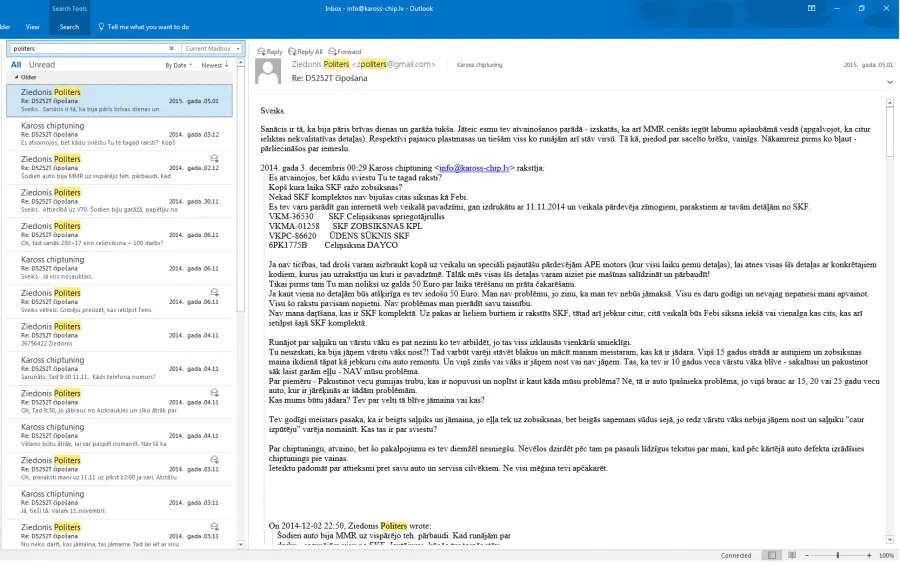Show Unread messages filter
This screenshot has height=562, width=900.
pyautogui.click(x=42, y=65)
